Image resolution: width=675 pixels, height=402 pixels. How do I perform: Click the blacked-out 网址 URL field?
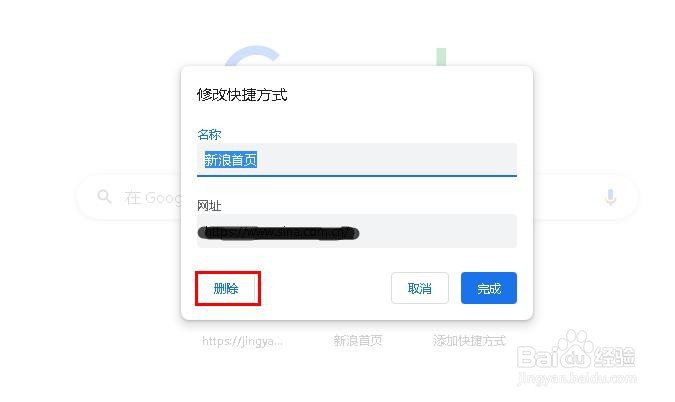click(x=356, y=231)
